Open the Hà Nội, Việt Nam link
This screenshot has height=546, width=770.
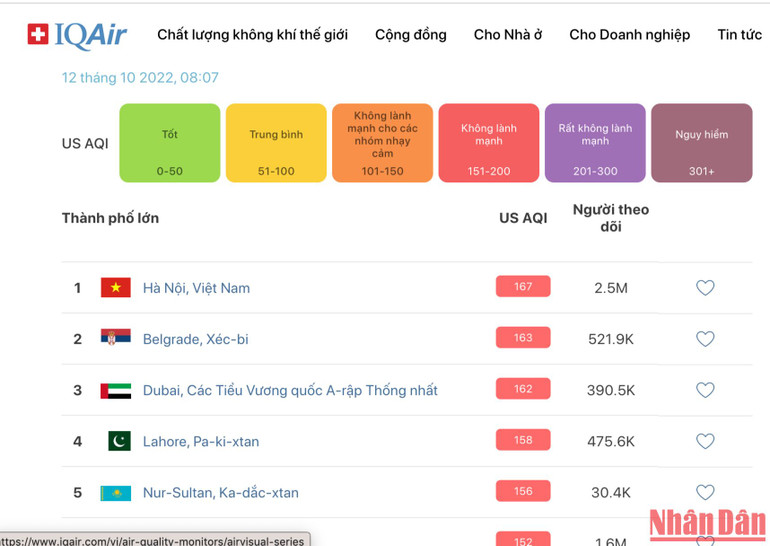(x=196, y=288)
